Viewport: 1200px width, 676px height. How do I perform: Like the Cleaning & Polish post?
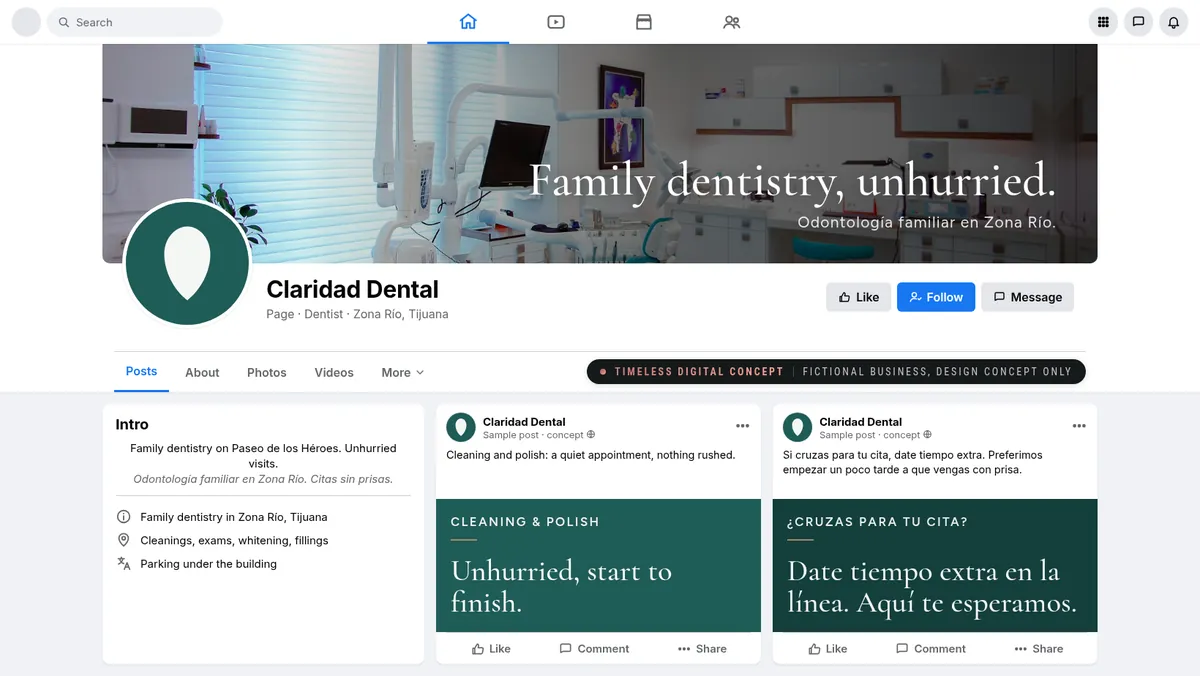pyautogui.click(x=491, y=649)
